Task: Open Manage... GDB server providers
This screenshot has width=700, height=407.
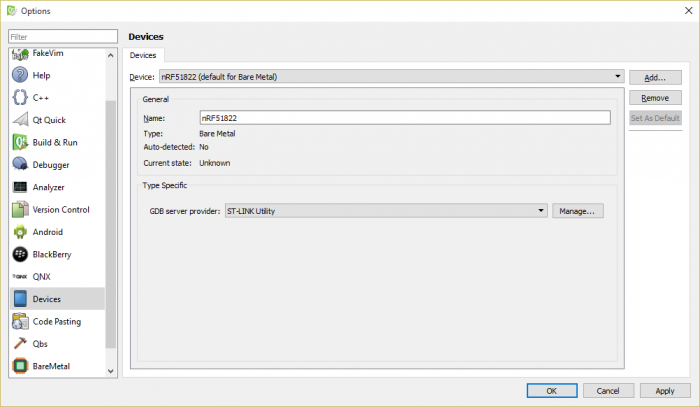Action: (577, 211)
